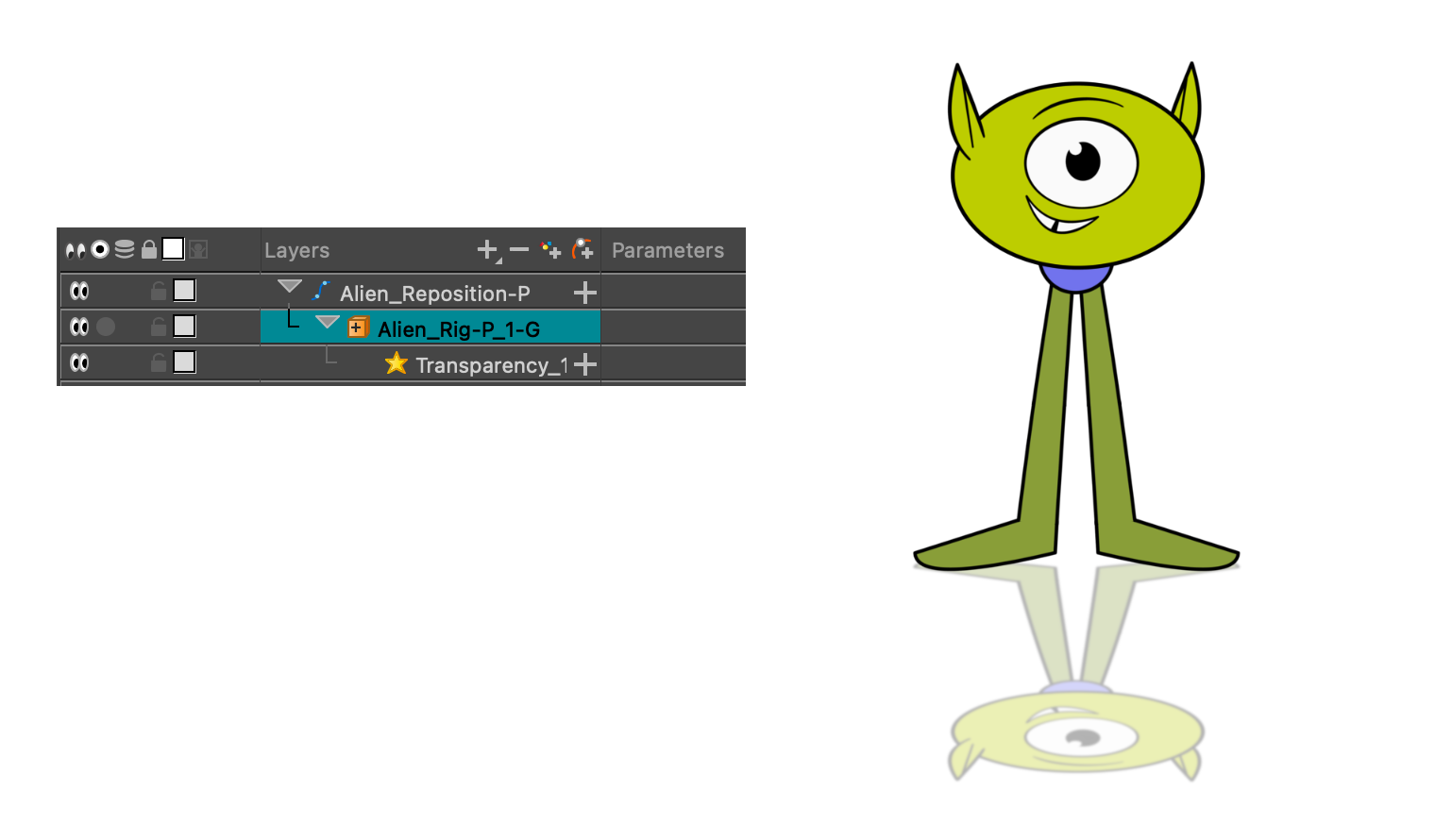Collapse the Alien_Reposition-P peg layer
The height and width of the screenshot is (840, 1435).
pyautogui.click(x=290, y=287)
